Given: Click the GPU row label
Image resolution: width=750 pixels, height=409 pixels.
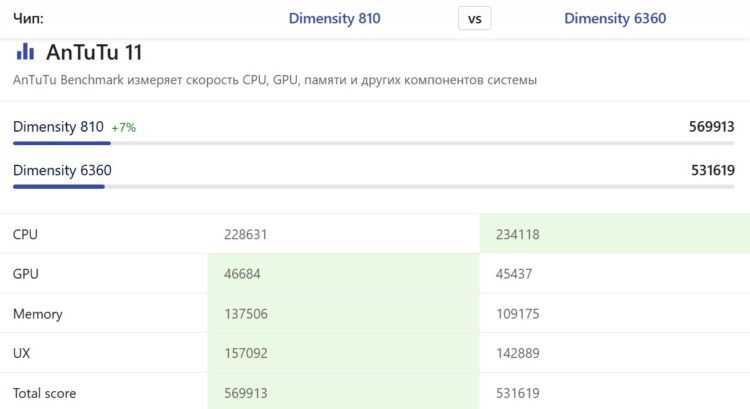Looking at the screenshot, I should pyautogui.click(x=26, y=274).
